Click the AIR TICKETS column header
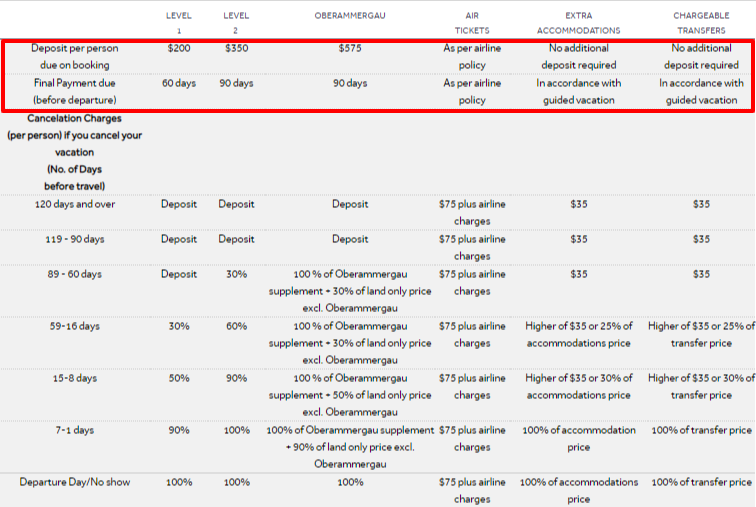 472,23
